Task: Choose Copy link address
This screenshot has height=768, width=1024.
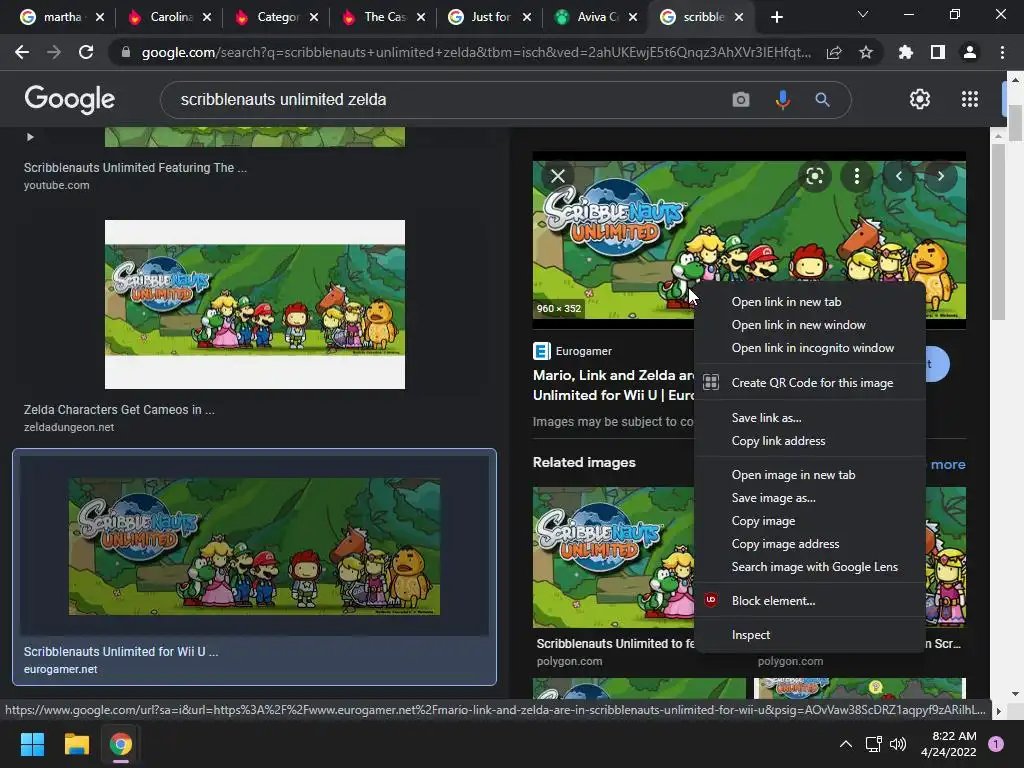Action: [810, 441]
